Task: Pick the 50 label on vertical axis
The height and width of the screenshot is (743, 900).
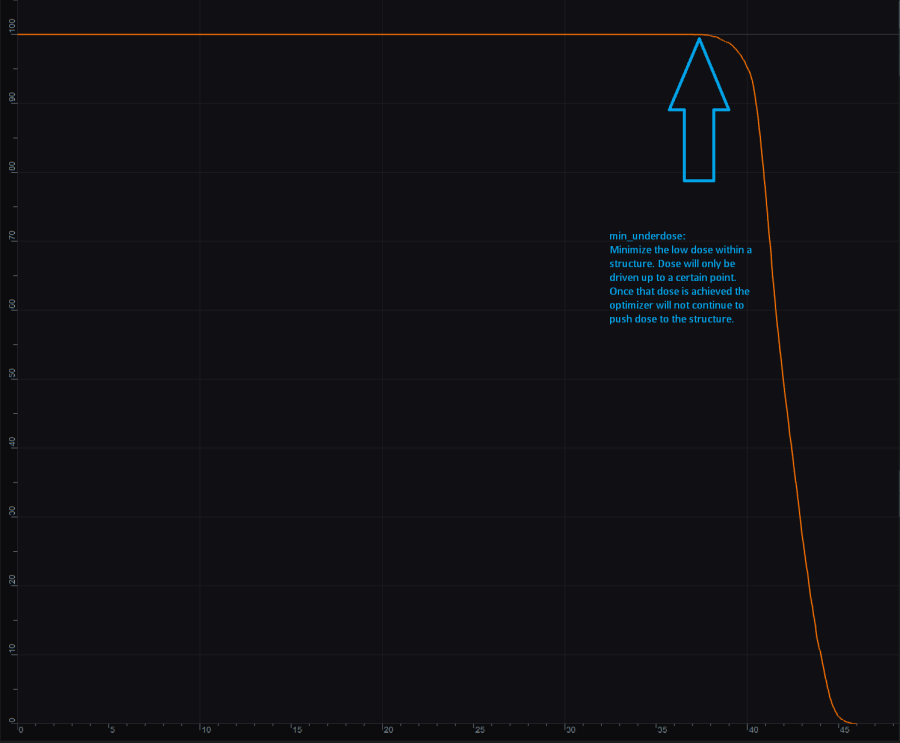Action: pyautogui.click(x=13, y=375)
